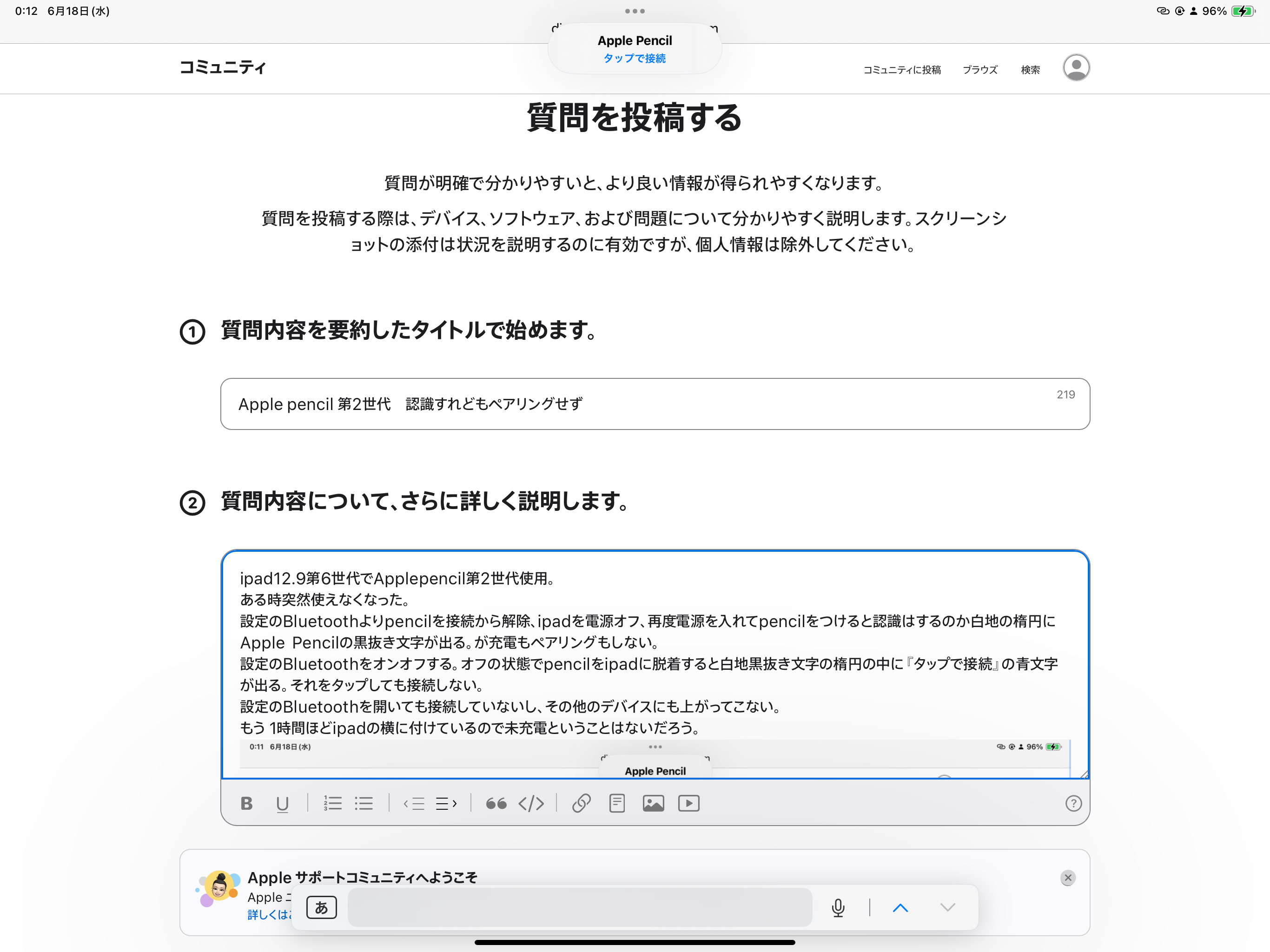Insert hyperlink via chain icon
This screenshot has height=952, width=1270.
click(x=581, y=803)
